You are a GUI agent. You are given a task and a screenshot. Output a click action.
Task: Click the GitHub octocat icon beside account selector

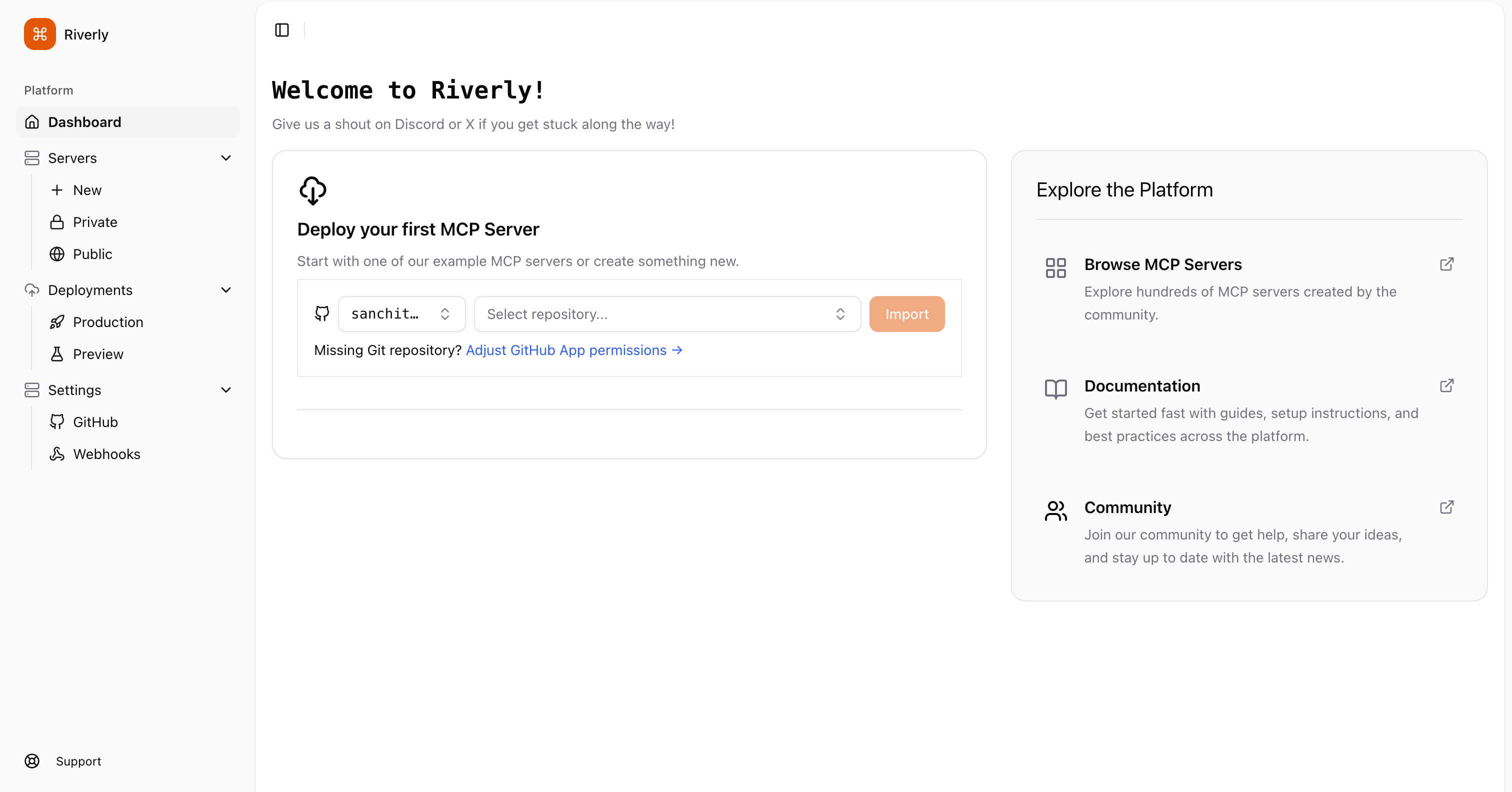pos(321,313)
